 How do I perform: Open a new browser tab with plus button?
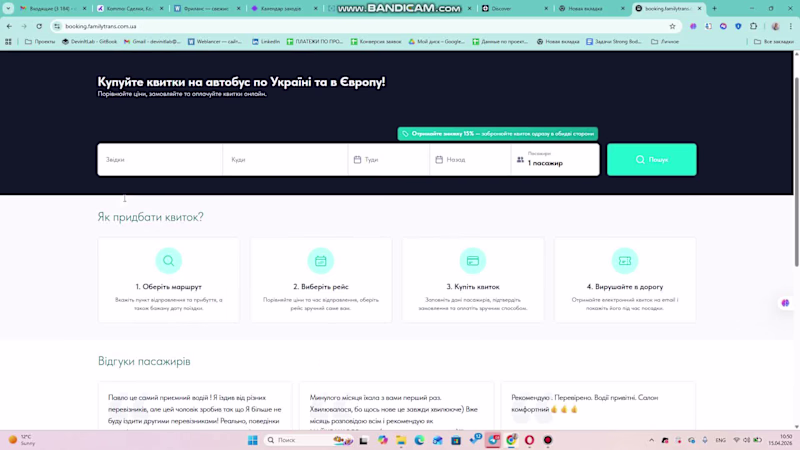[x=714, y=8]
